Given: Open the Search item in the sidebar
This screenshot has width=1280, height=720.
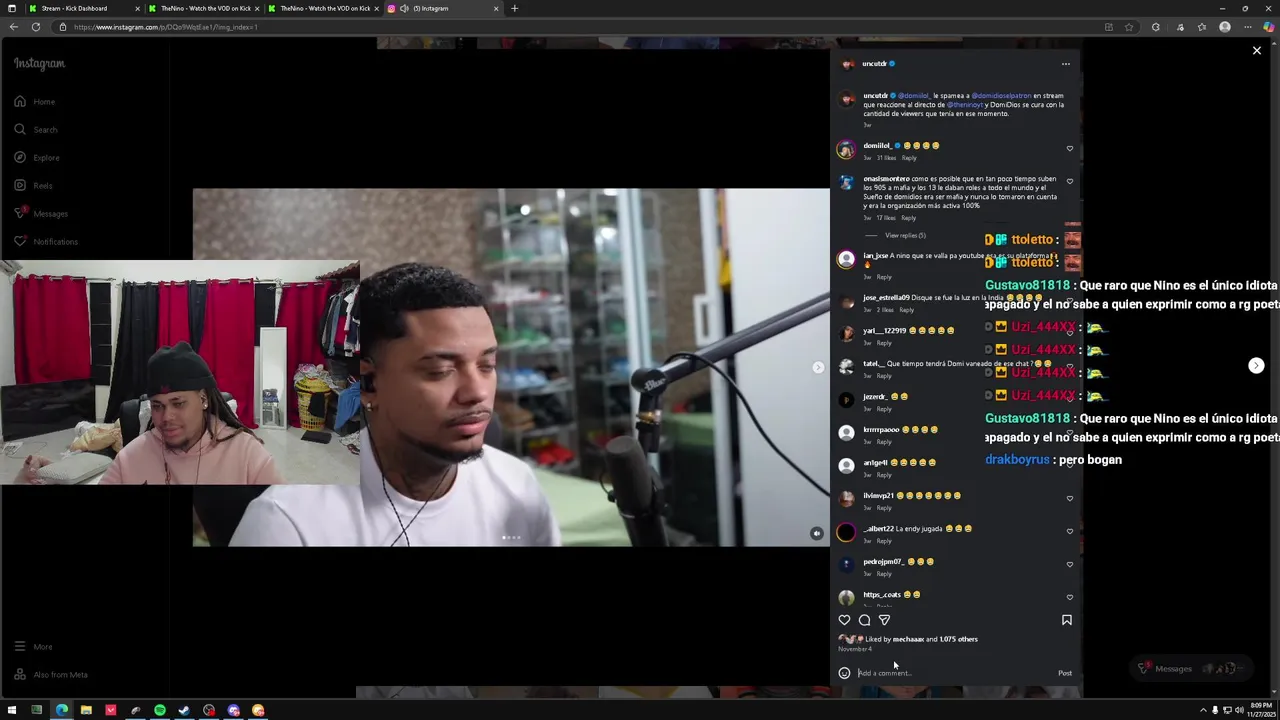Looking at the screenshot, I should click(x=35, y=129).
